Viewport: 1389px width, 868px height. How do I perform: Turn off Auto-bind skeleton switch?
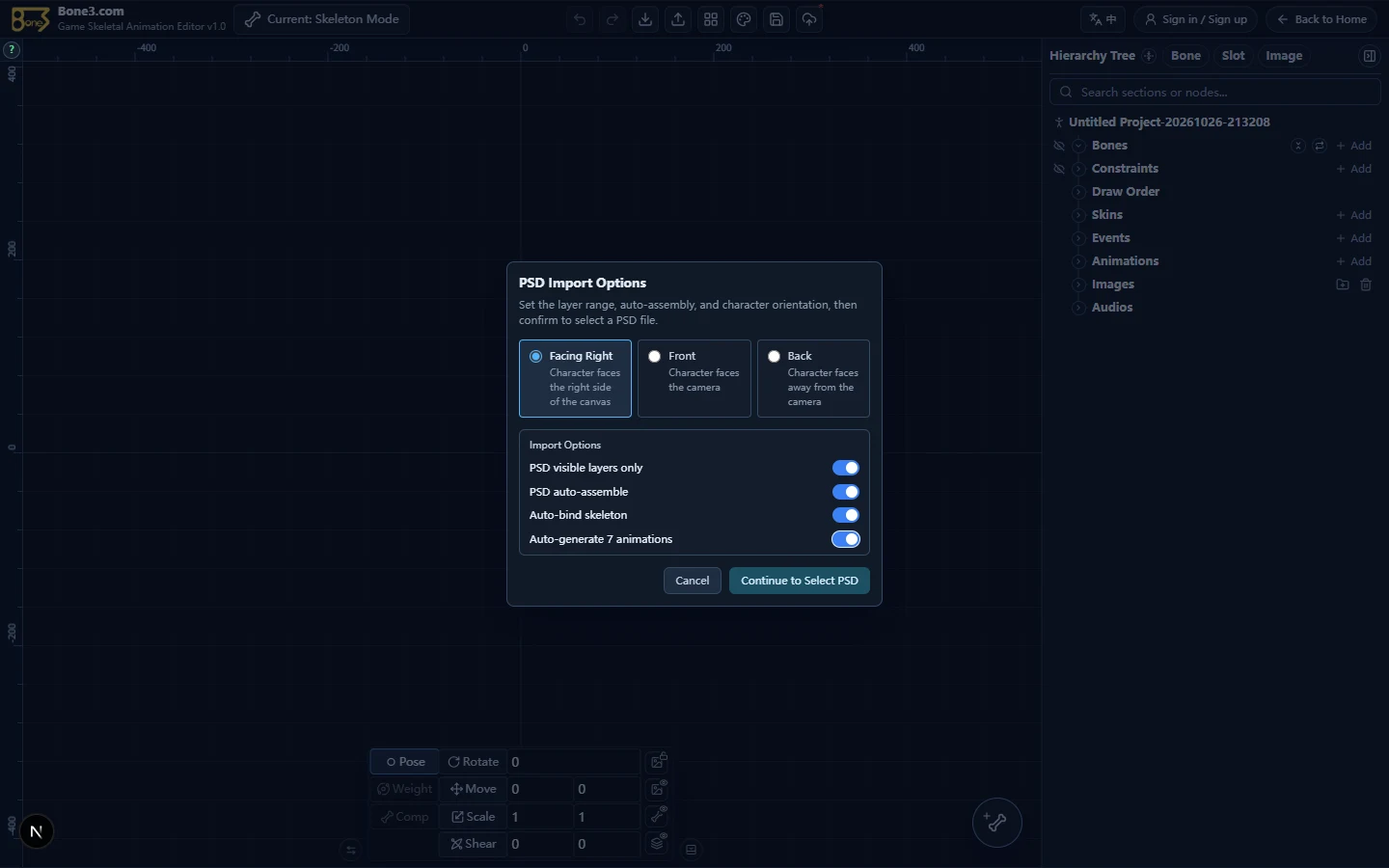point(846,515)
